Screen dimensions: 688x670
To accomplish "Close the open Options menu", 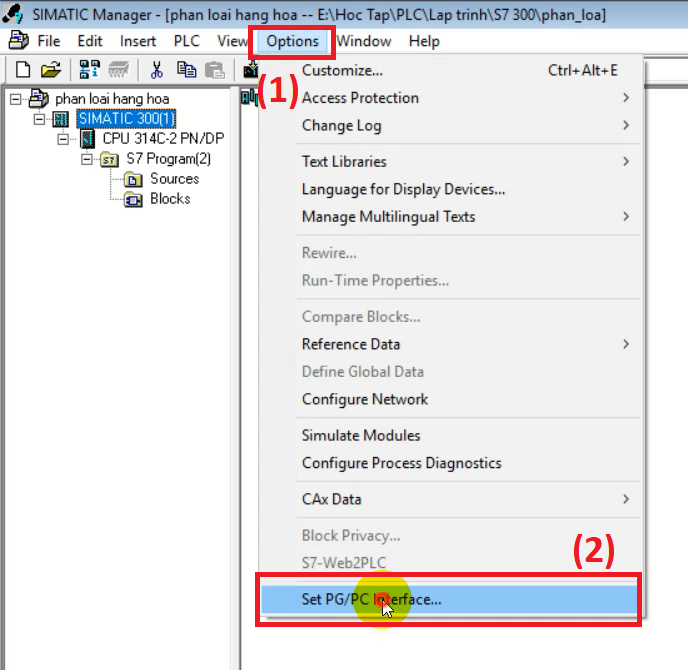I will (x=292, y=41).
